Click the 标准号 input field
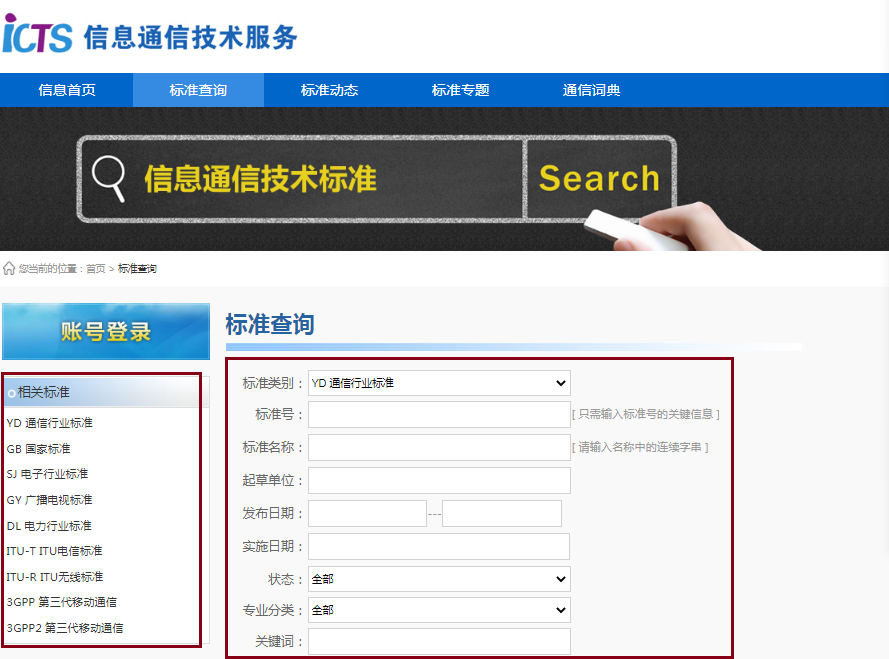The height and width of the screenshot is (659, 889). click(x=439, y=414)
